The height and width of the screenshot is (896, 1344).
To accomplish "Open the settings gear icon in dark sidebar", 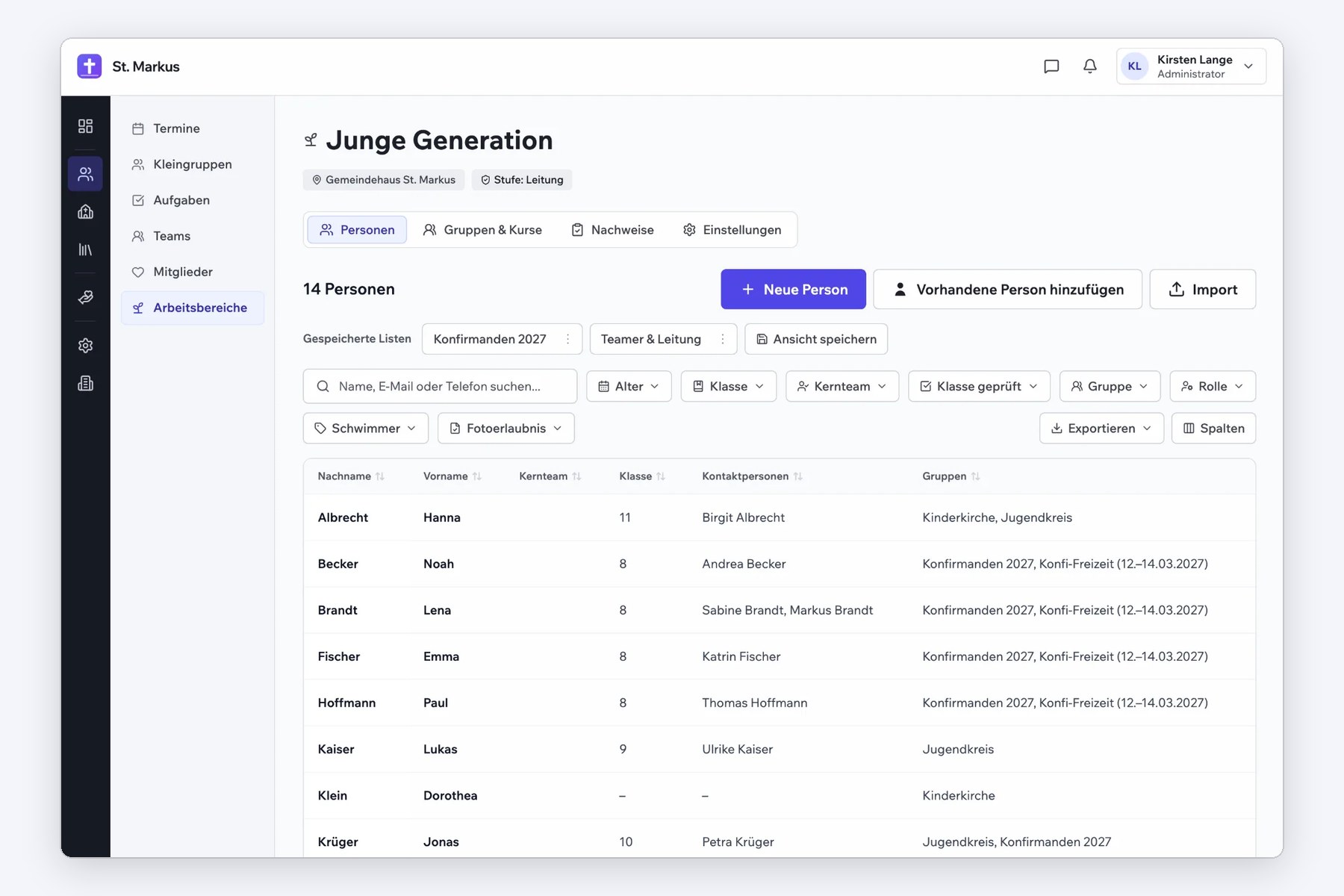I will coord(85,346).
